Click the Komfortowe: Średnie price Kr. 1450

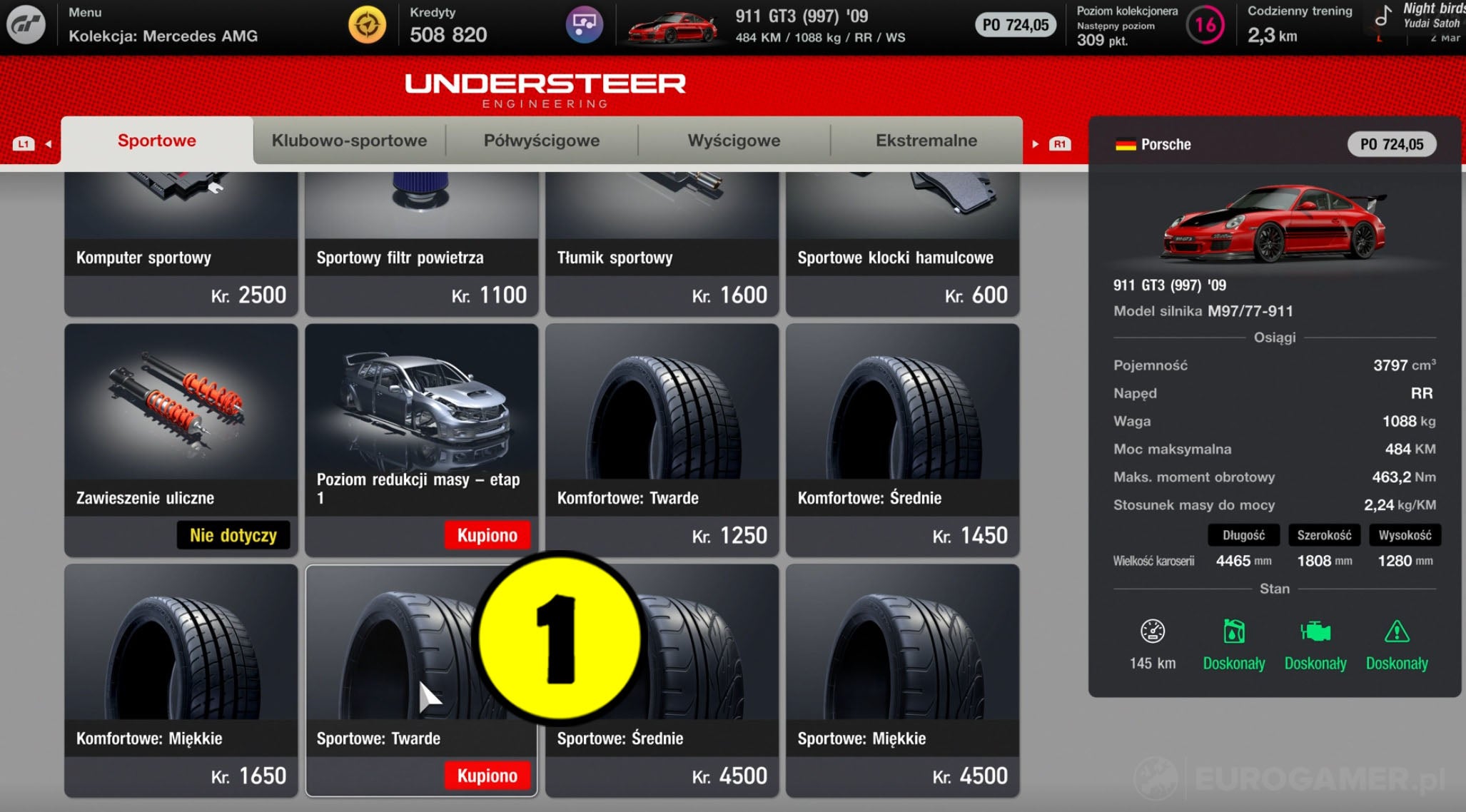[x=970, y=535]
